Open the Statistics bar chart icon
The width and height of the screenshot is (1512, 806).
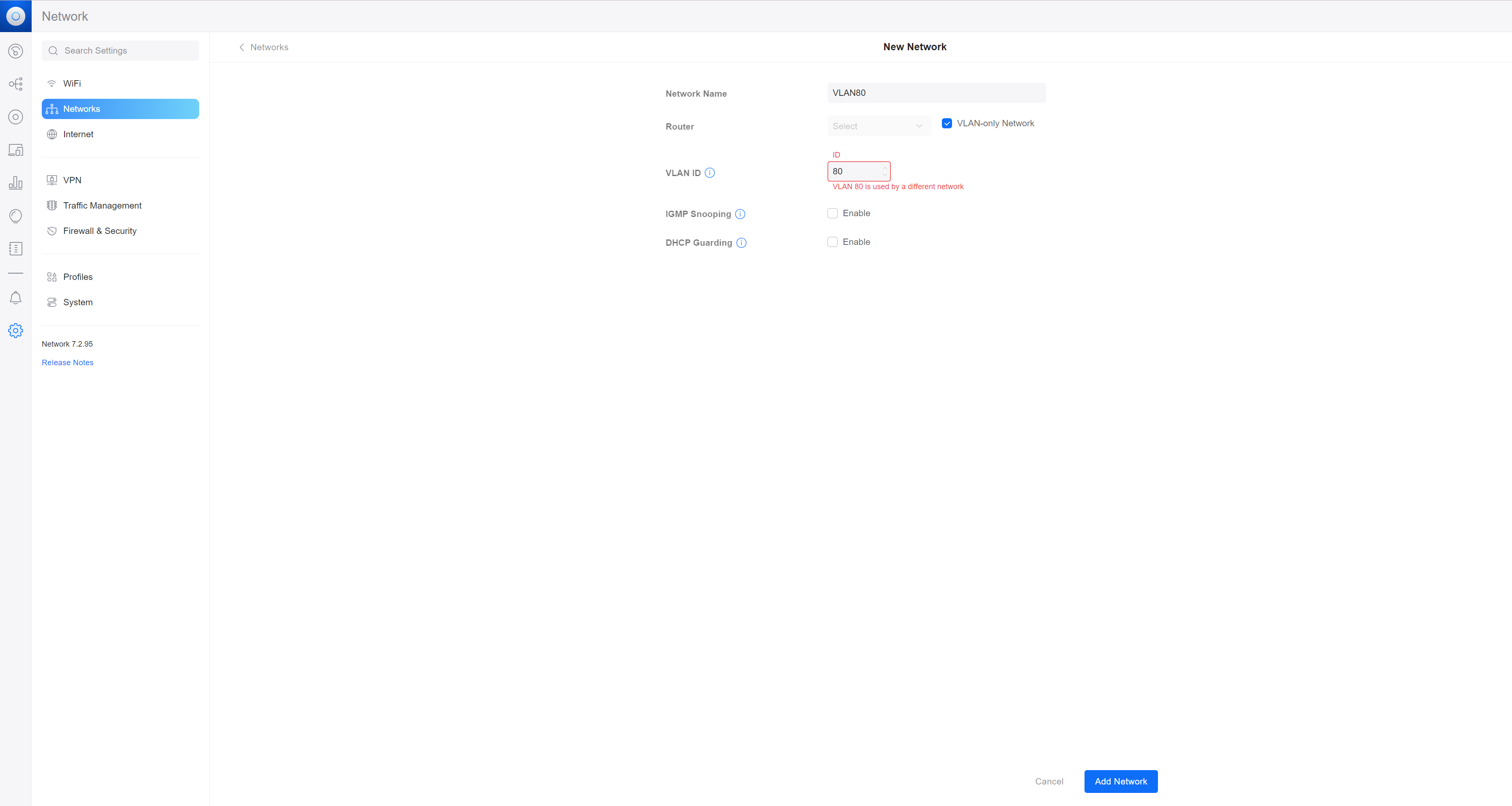click(x=16, y=183)
